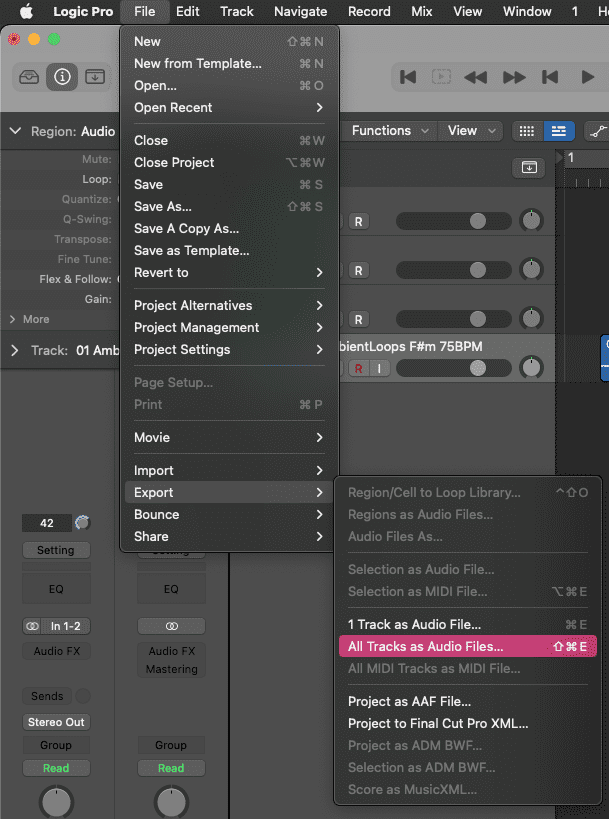Screen dimensions: 609x819
Task: Expand the Track: 01 Amb section
Action: [15, 350]
